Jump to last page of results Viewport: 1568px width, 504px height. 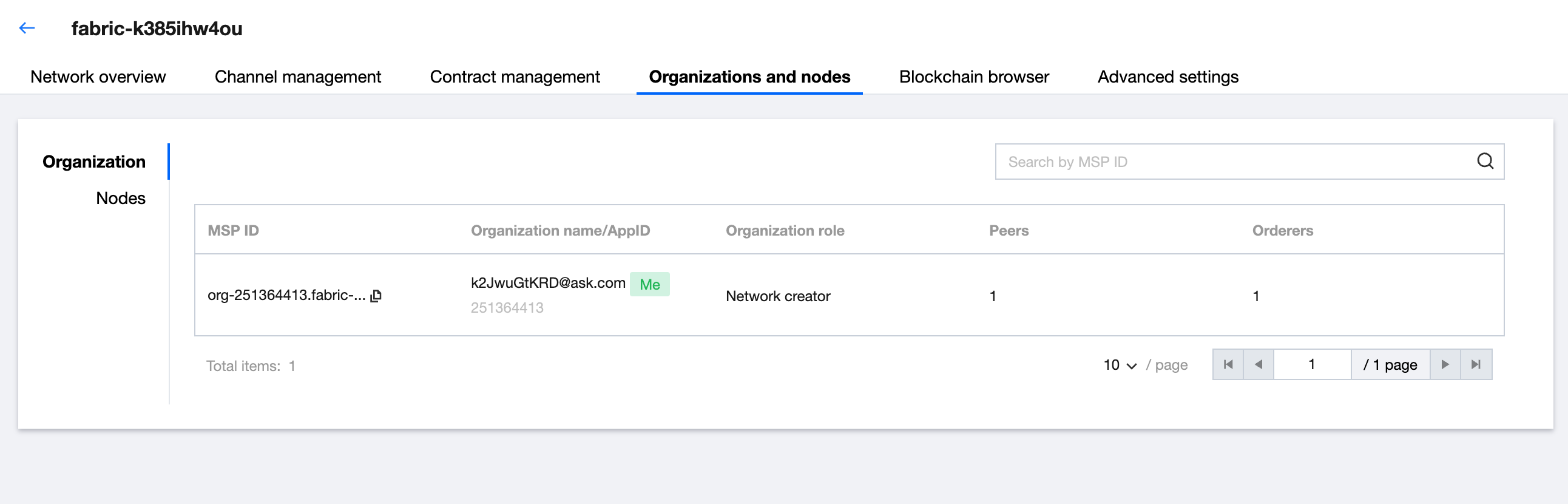pyautogui.click(x=1476, y=364)
